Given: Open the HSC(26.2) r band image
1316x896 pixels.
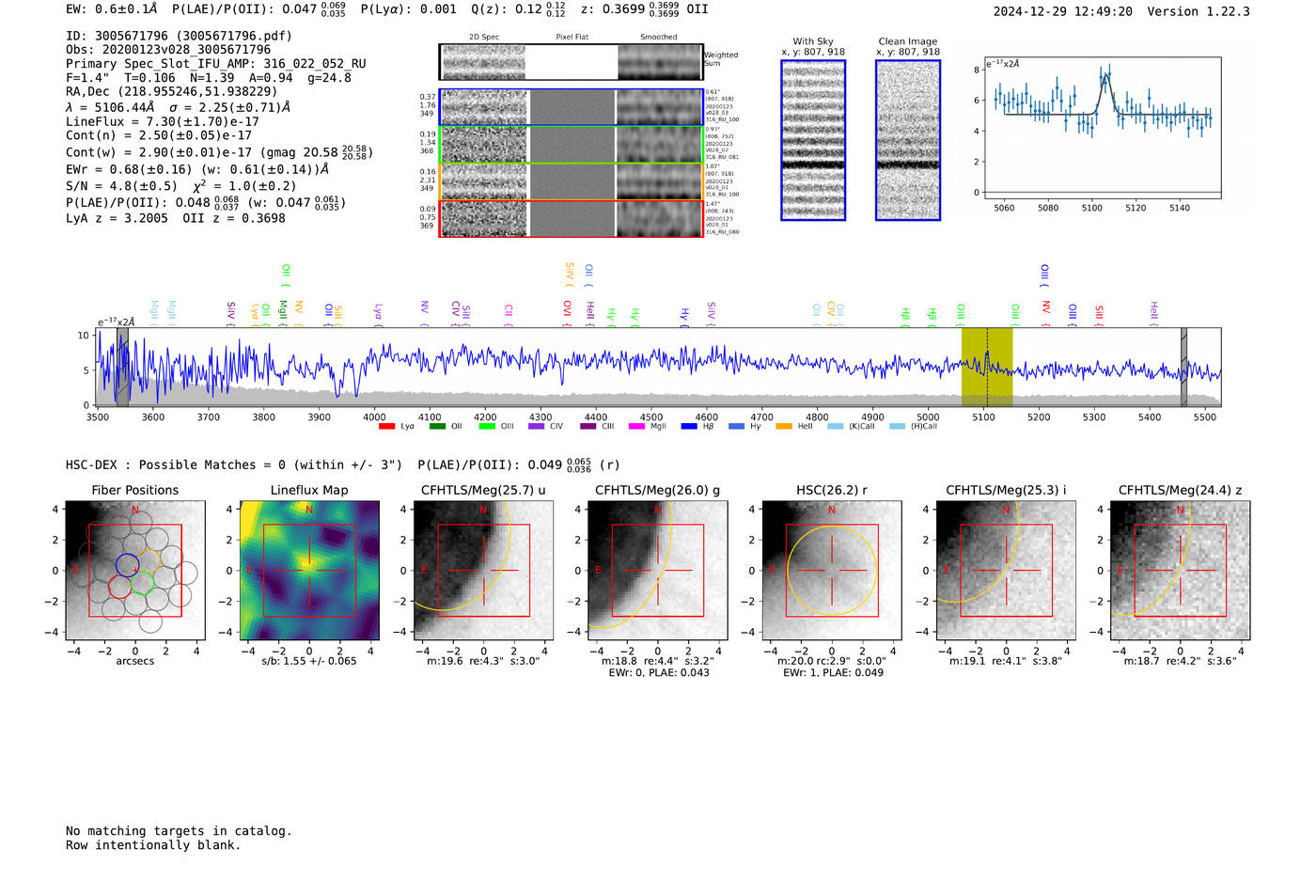Looking at the screenshot, I should (832, 571).
